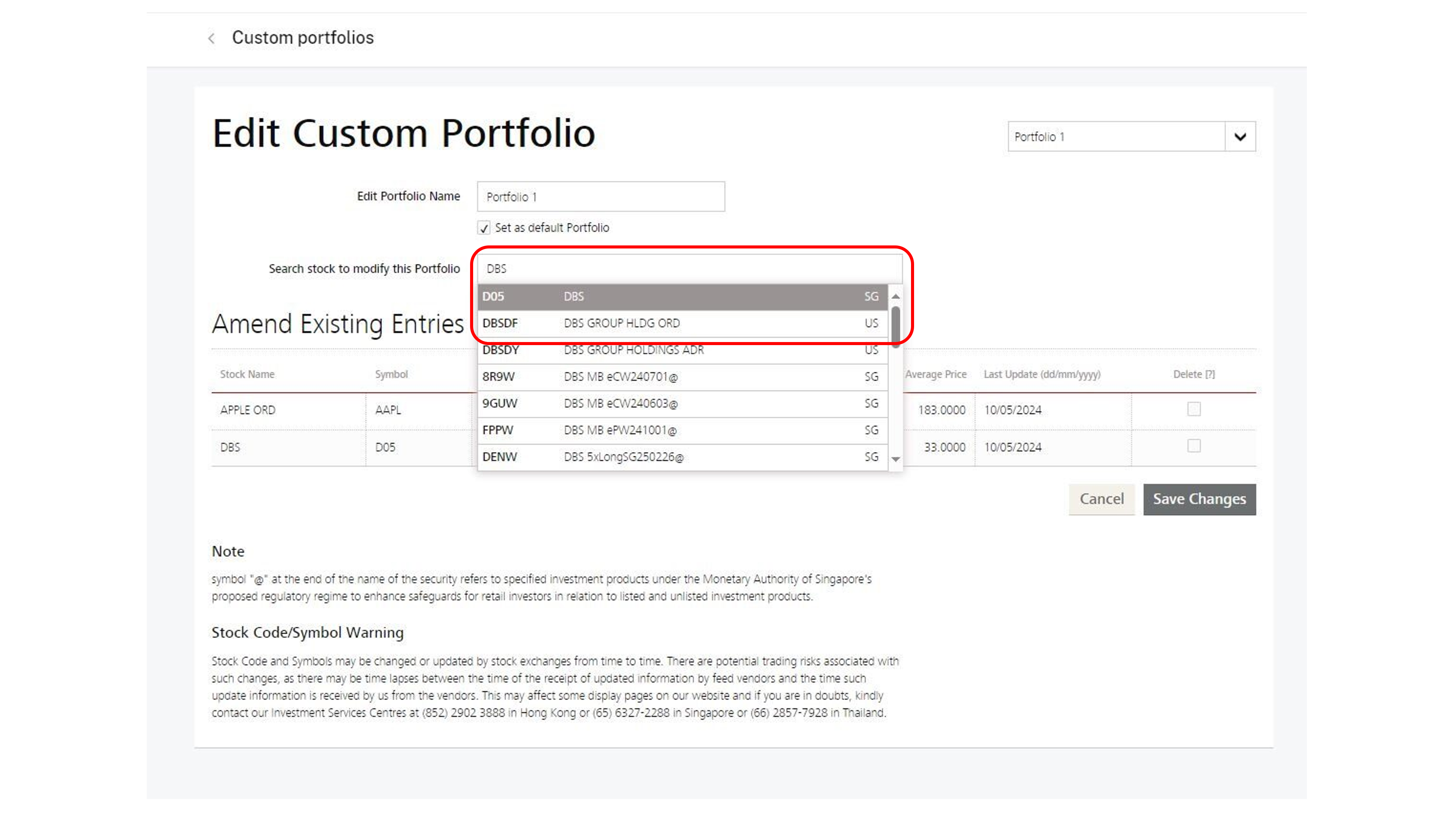Click scroll-down arrow of suggestion list
The height and width of the screenshot is (839, 1456).
(896, 459)
